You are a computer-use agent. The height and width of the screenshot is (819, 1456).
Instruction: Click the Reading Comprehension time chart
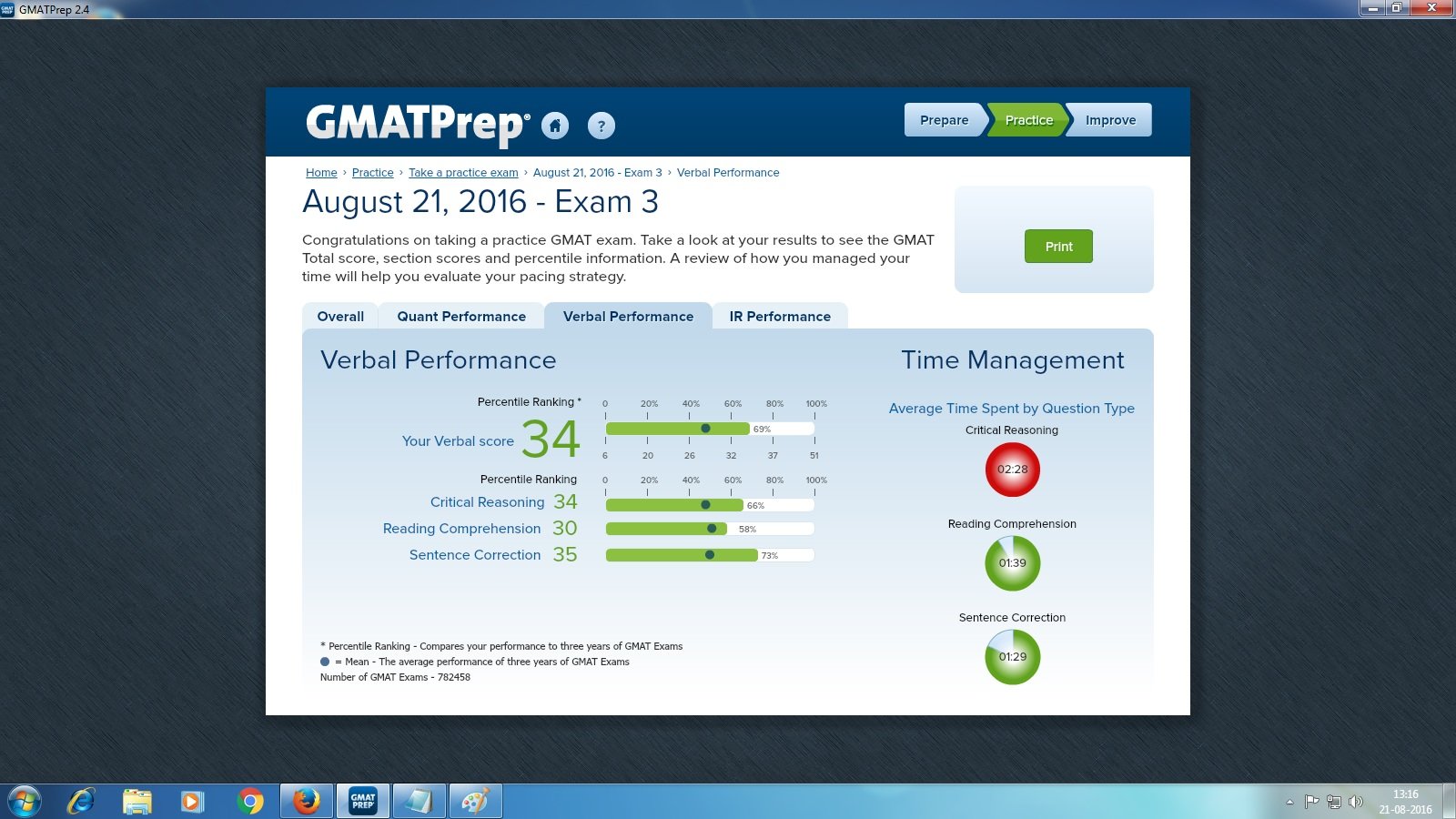pyautogui.click(x=1013, y=563)
